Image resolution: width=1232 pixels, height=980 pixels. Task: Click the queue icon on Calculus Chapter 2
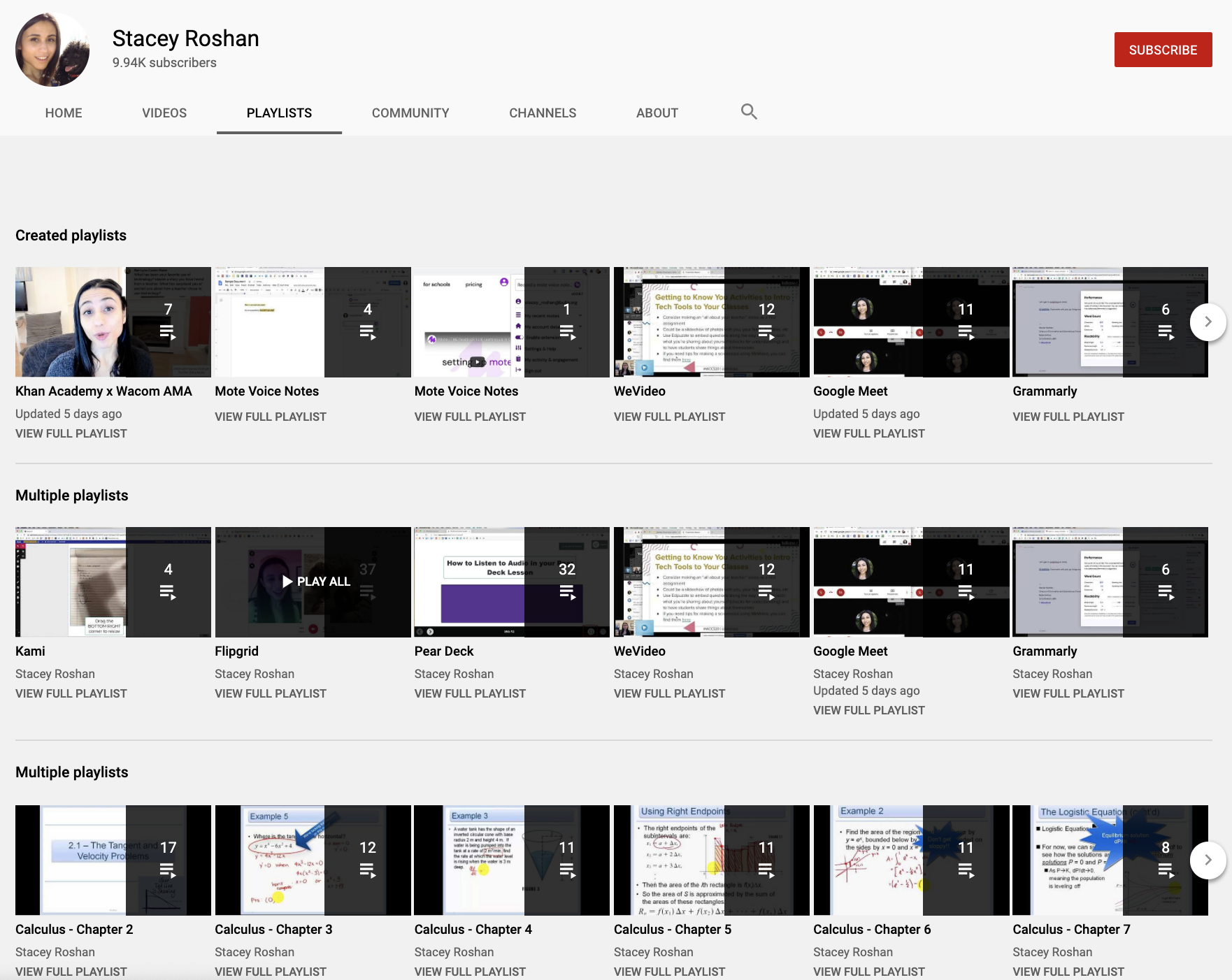pyautogui.click(x=168, y=871)
